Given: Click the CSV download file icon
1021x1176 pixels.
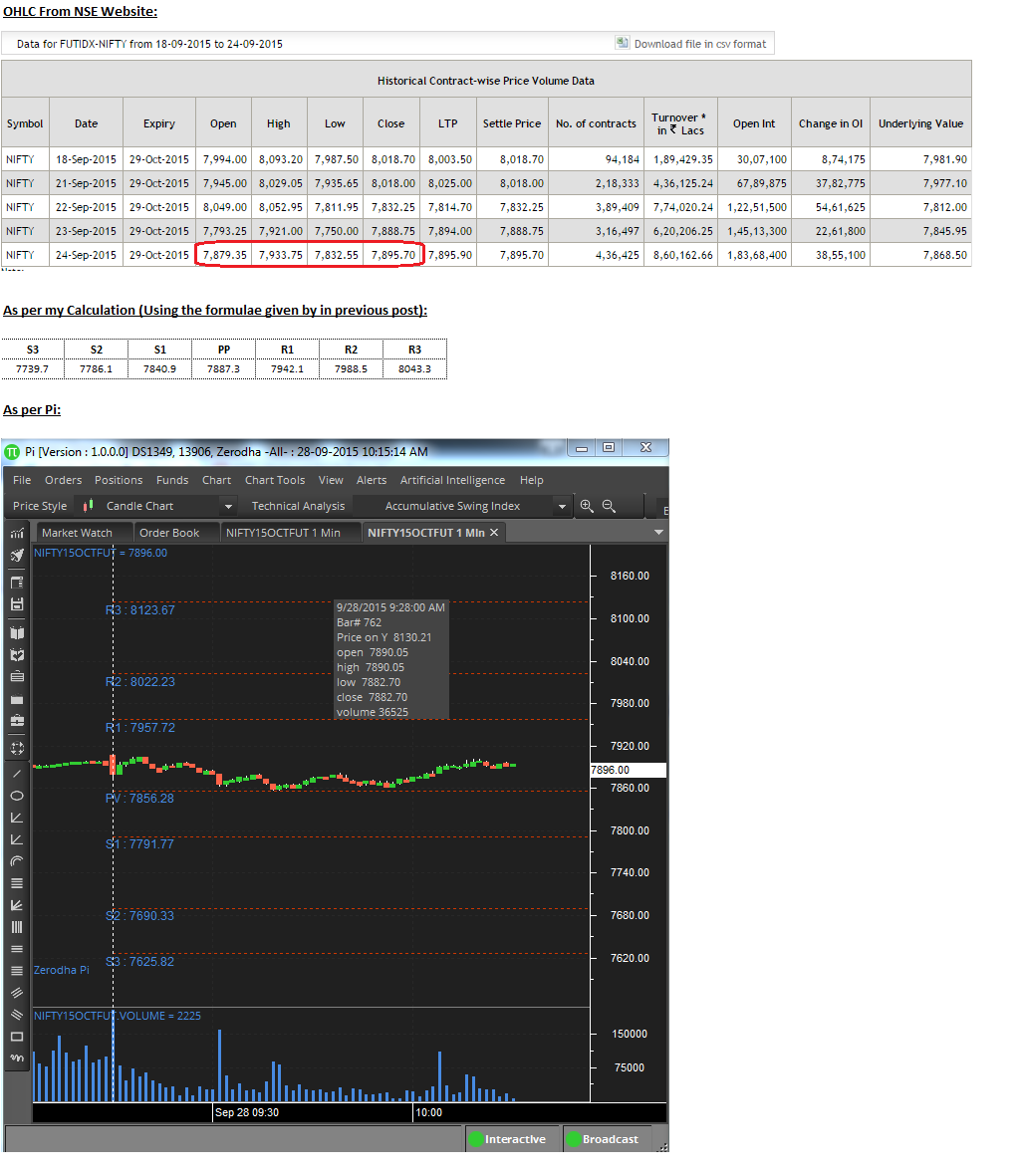Looking at the screenshot, I should (622, 43).
